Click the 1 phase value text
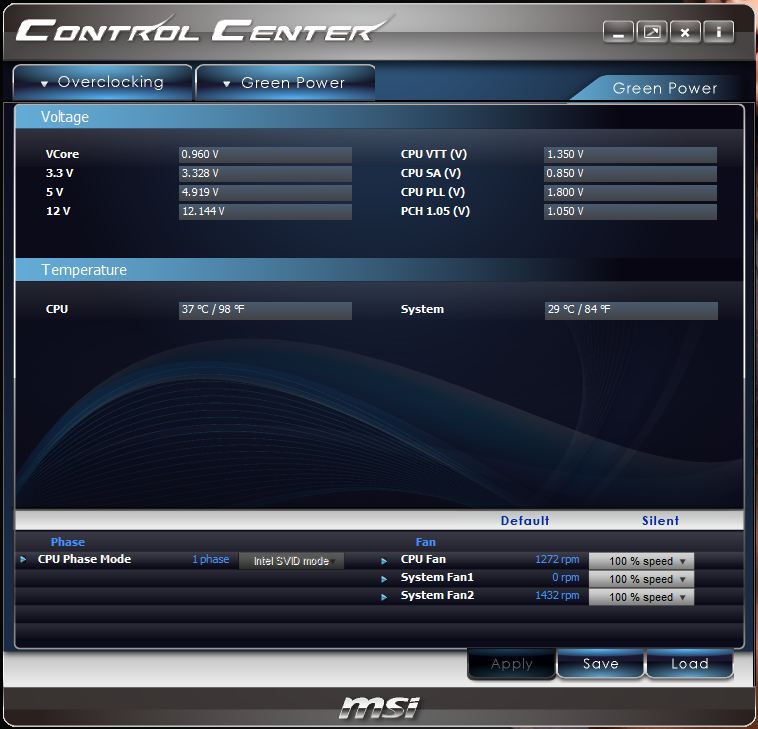 [211, 559]
